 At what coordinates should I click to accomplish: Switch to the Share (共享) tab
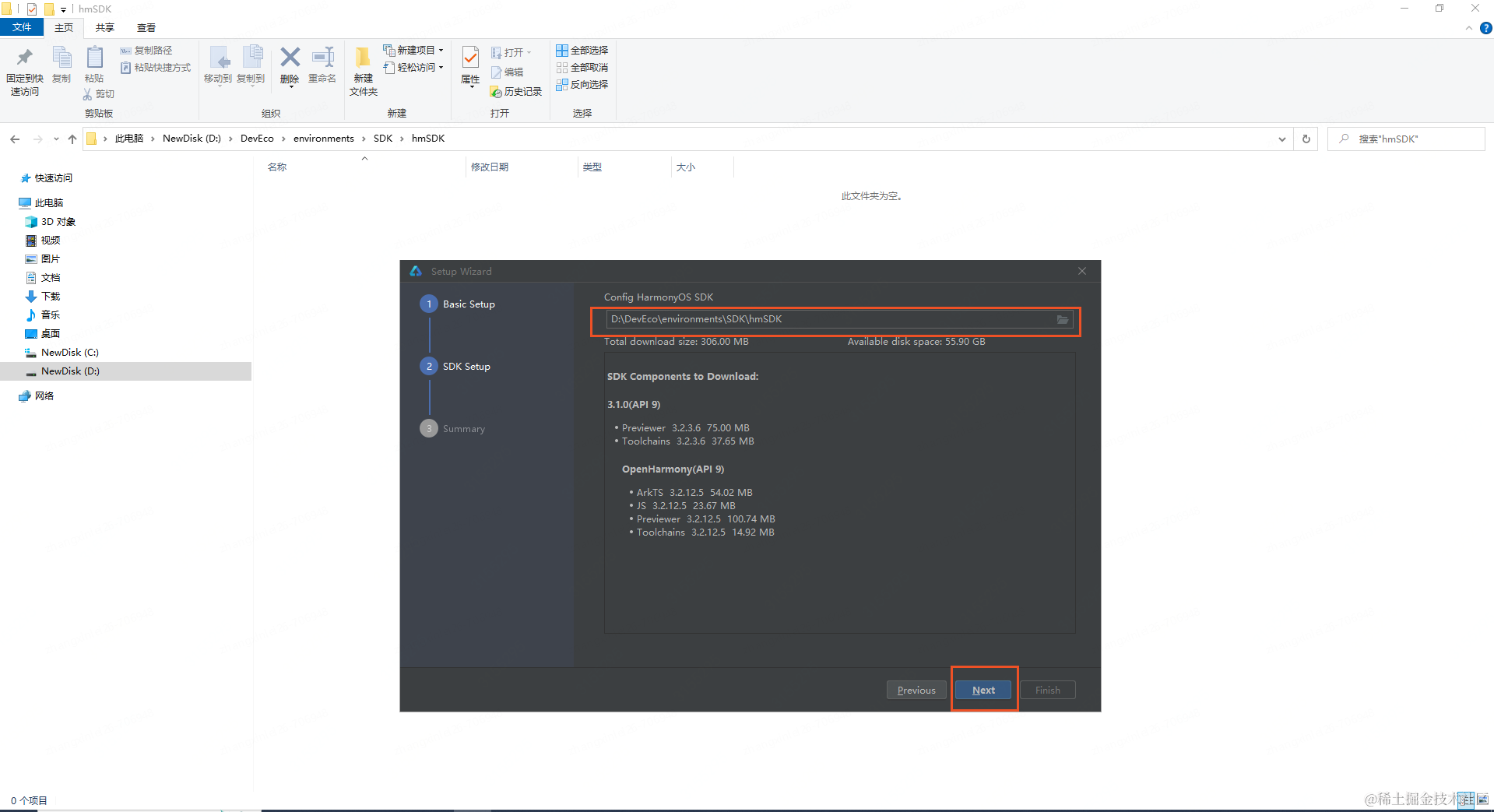pos(105,27)
